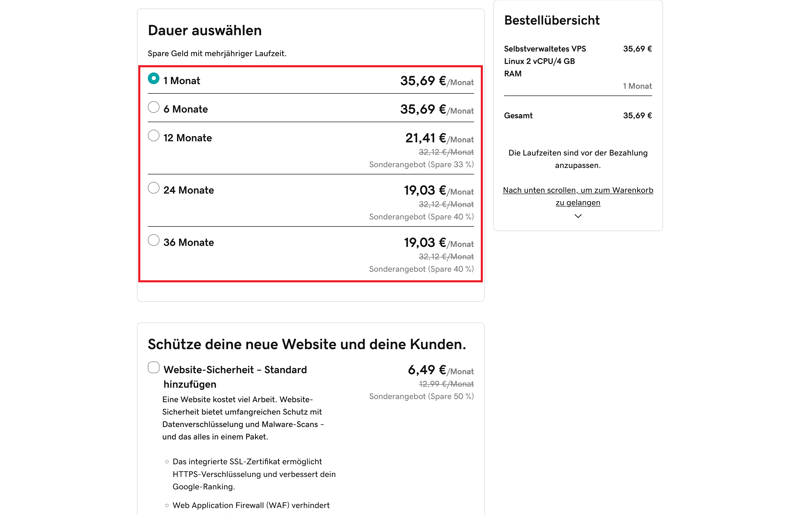
Task: Enable the Website-Sicherheit Standard checkbox
Action: click(153, 368)
